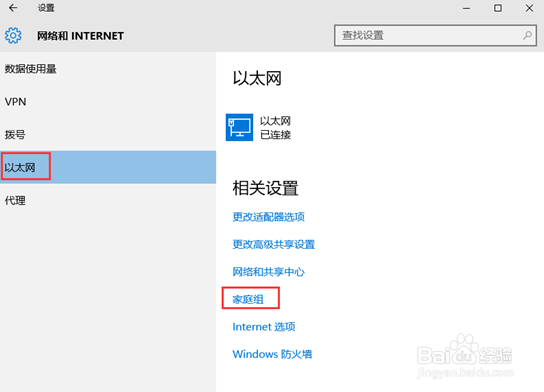The height and width of the screenshot is (392, 544).
Task: Maximize the Settings window
Action: (x=498, y=8)
